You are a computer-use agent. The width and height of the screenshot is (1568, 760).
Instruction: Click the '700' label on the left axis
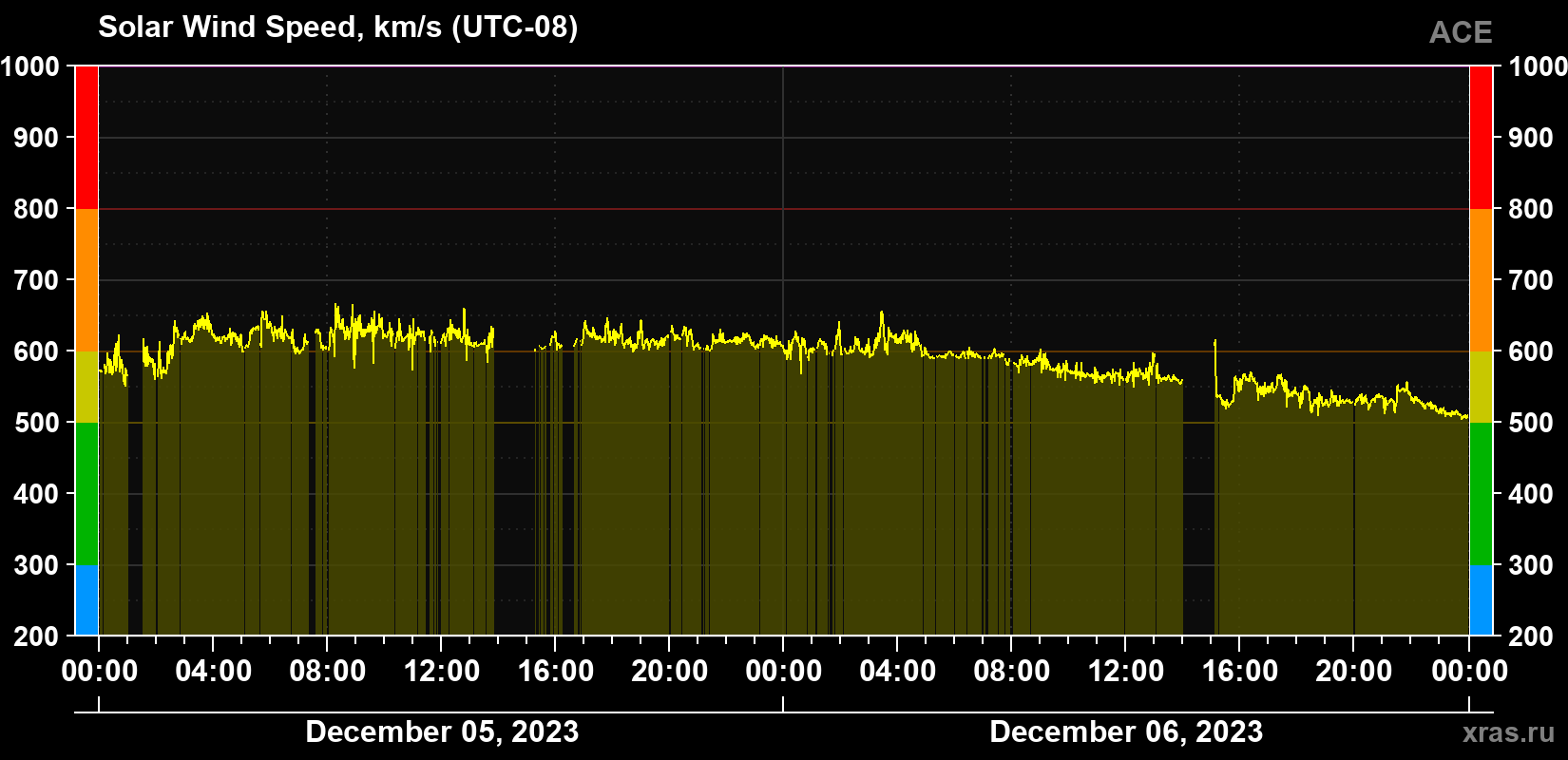[37, 280]
